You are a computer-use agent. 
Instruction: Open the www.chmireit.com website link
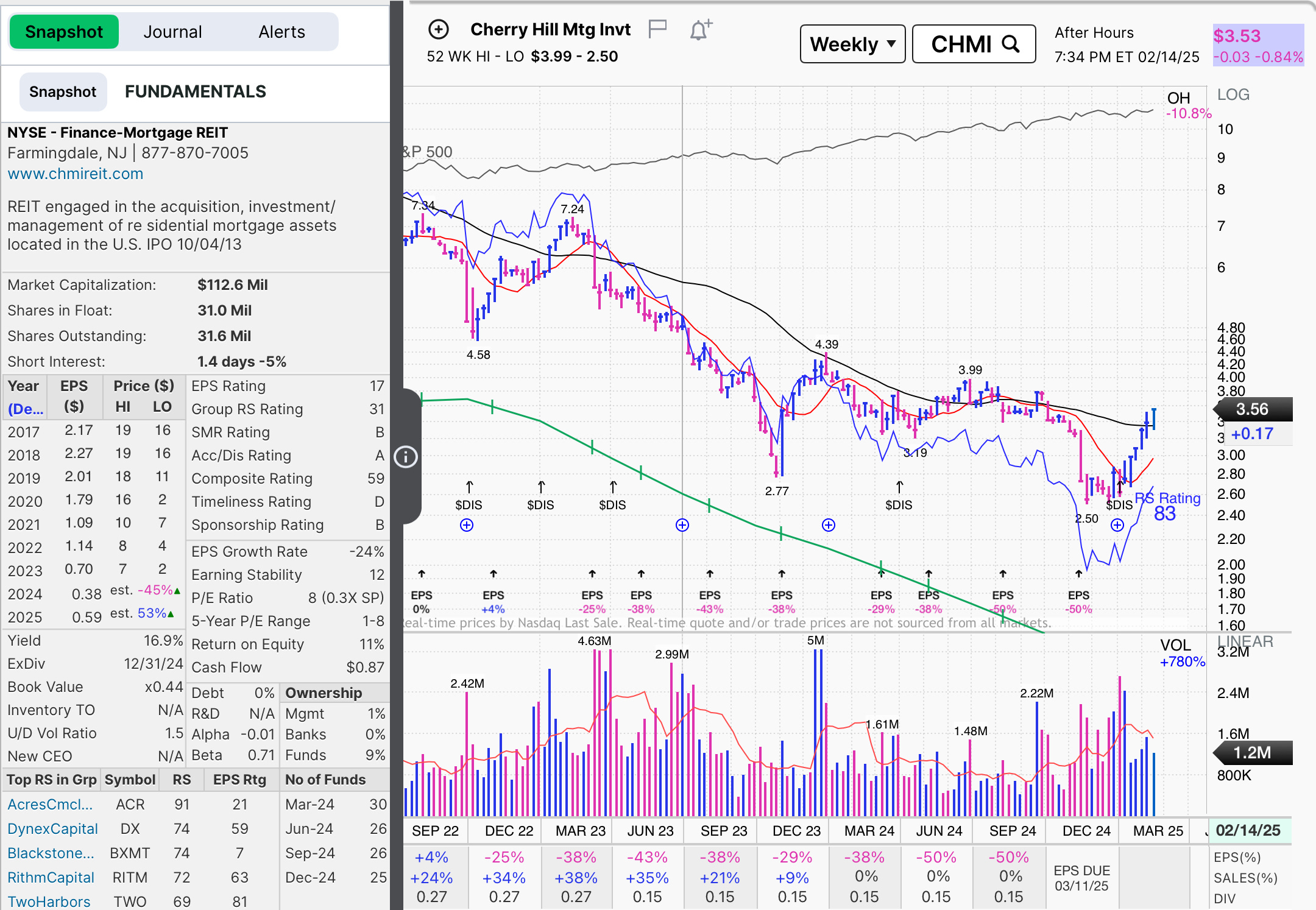[x=75, y=174]
